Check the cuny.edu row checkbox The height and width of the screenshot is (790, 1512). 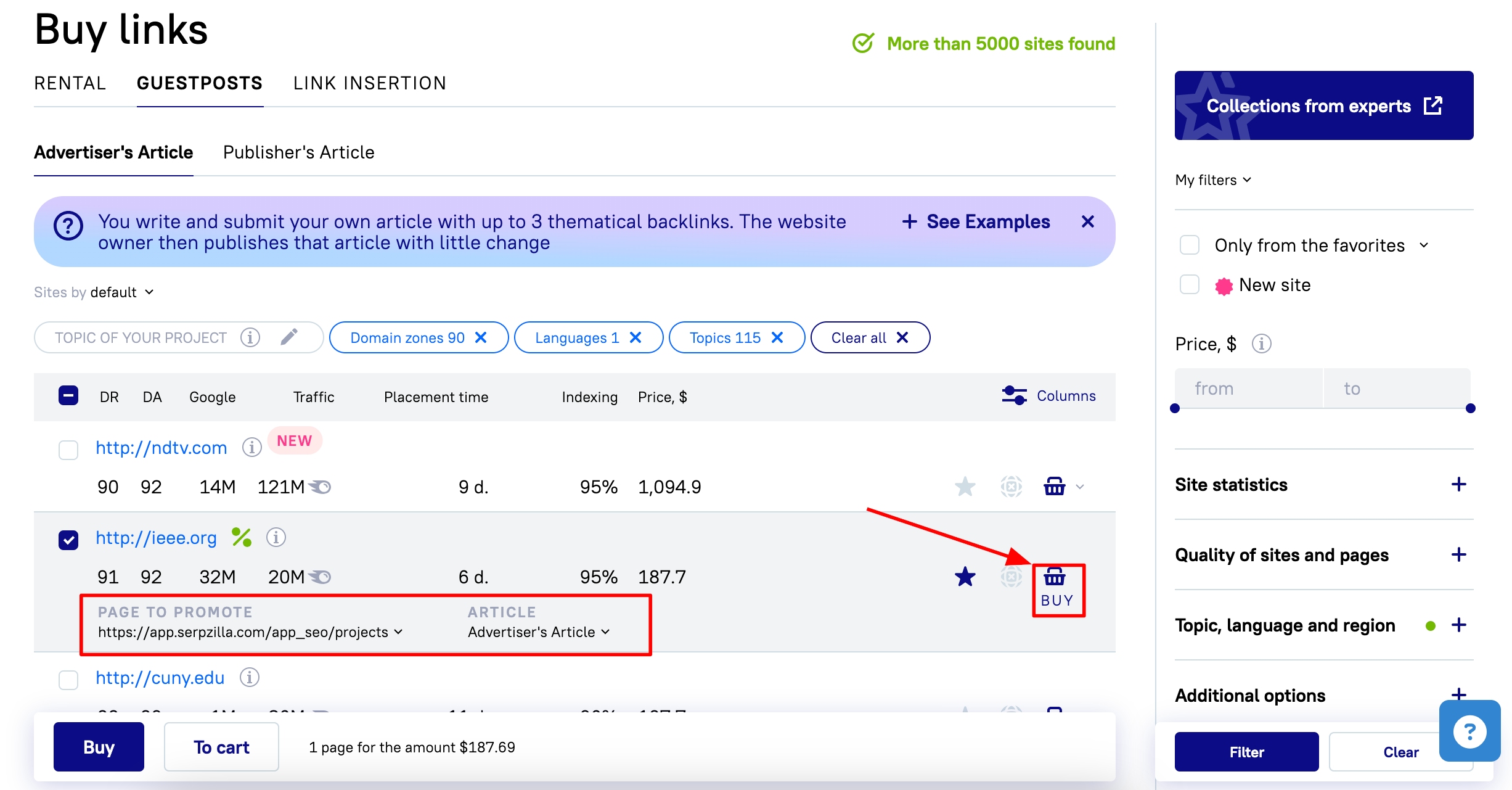[68, 680]
